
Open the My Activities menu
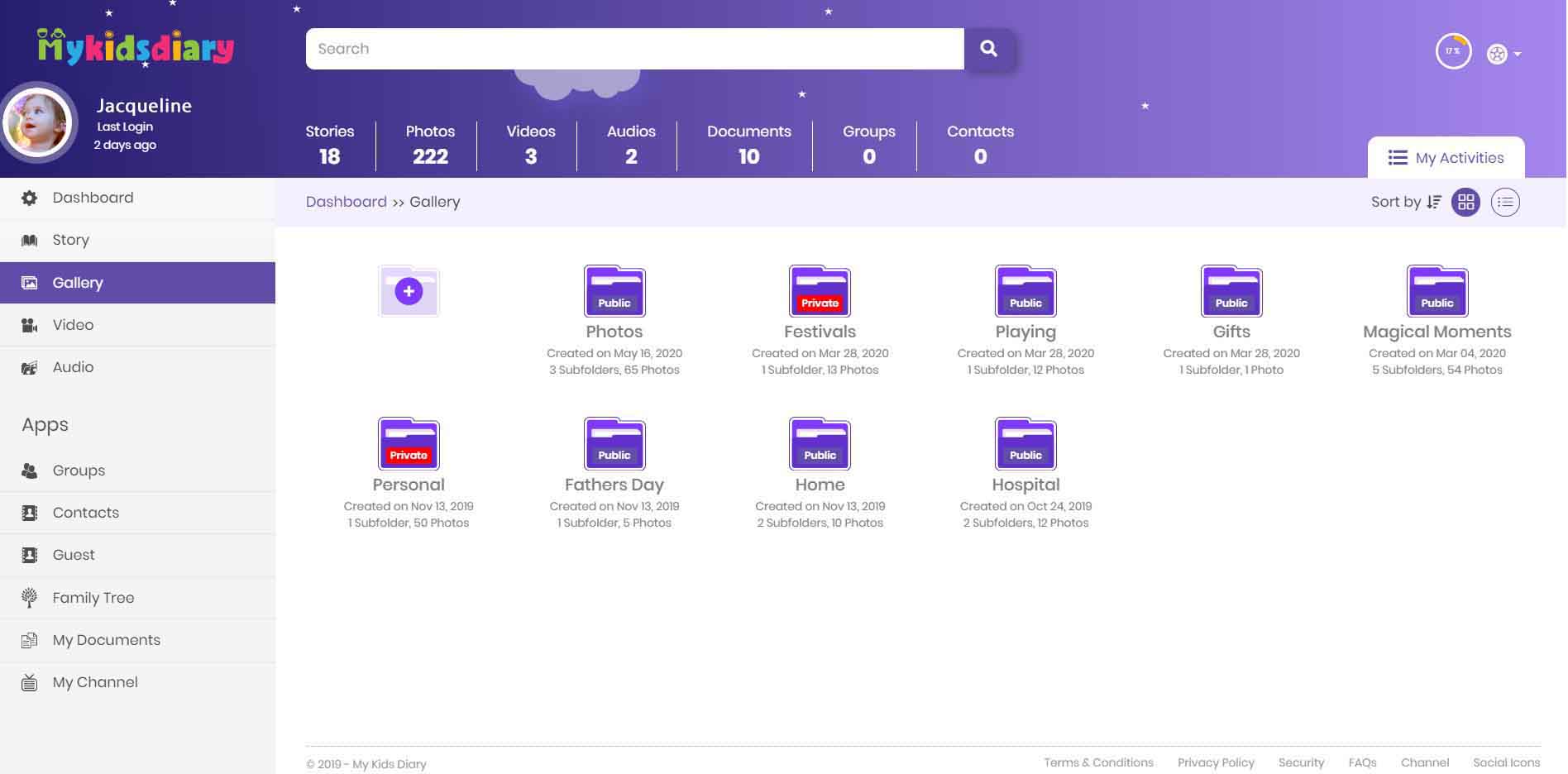(1446, 158)
